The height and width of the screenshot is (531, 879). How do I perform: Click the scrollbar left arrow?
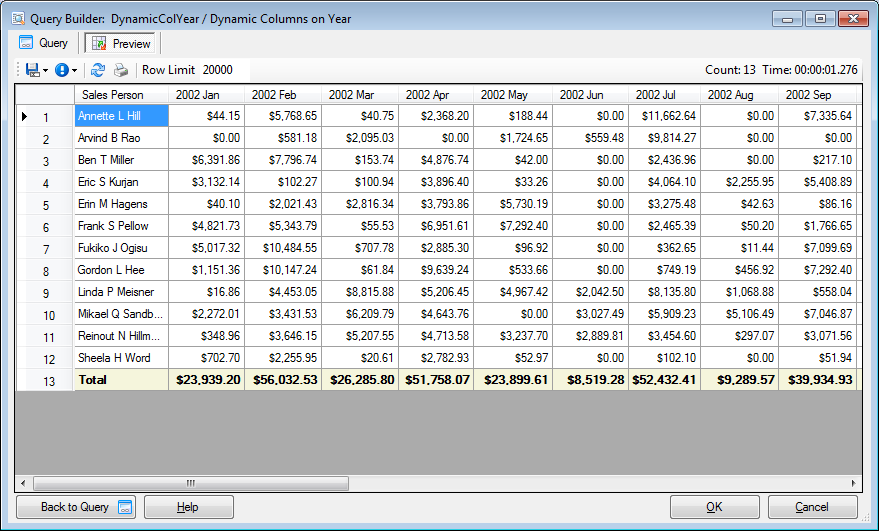pyautogui.click(x=23, y=483)
